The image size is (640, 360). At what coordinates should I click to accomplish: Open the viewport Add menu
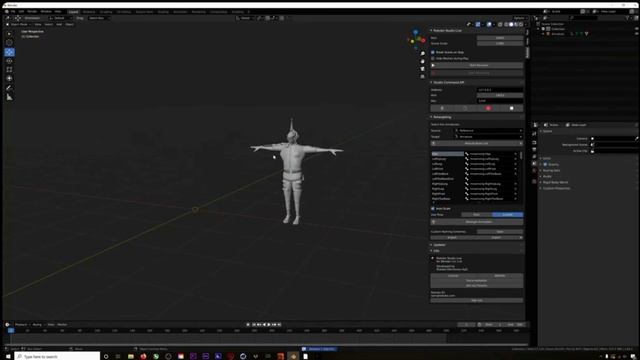click(x=59, y=24)
